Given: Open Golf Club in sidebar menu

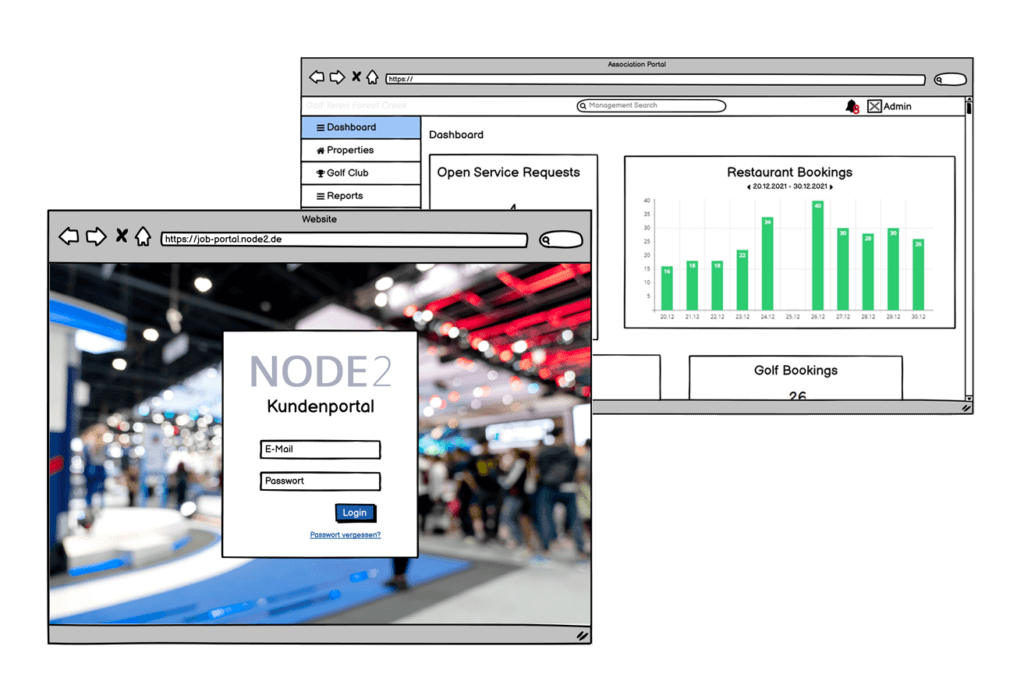Looking at the screenshot, I should pyautogui.click(x=361, y=173).
